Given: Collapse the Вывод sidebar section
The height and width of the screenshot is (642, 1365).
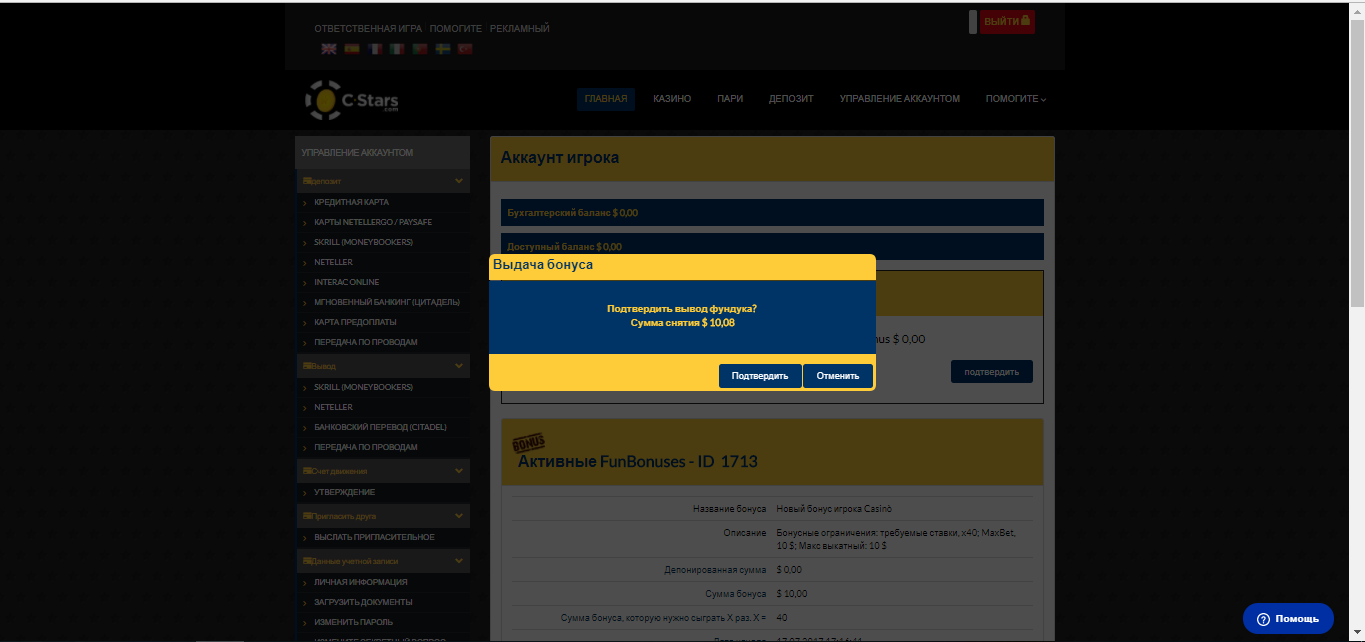Looking at the screenshot, I should 459,366.
